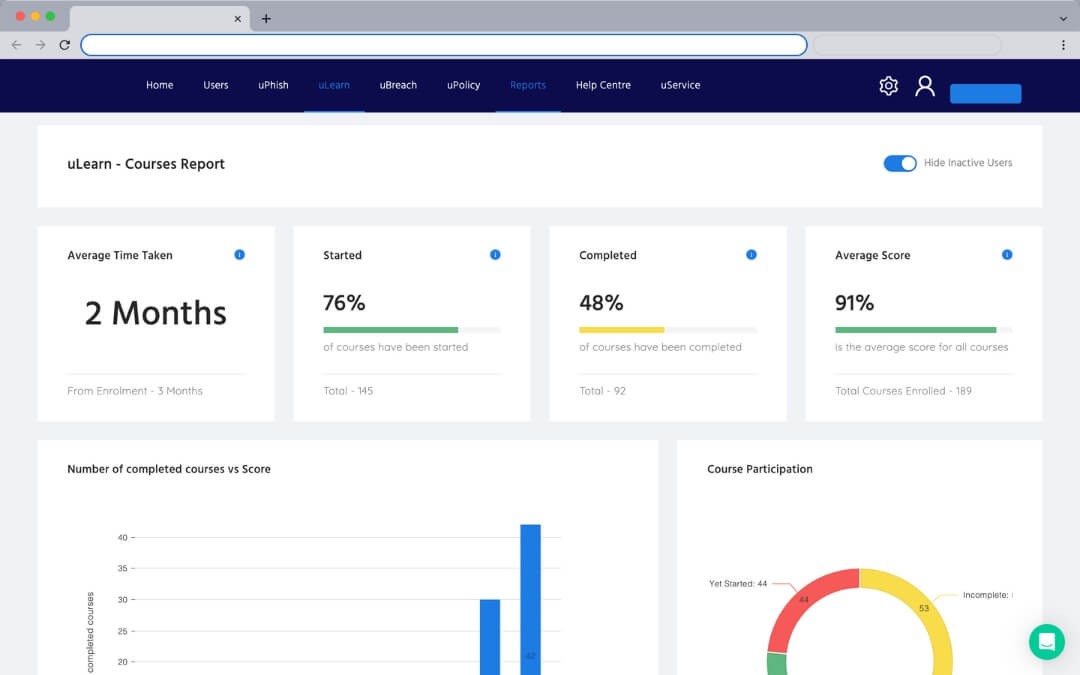Click the Average Time Taken info icon
The image size is (1080, 675).
click(x=239, y=255)
